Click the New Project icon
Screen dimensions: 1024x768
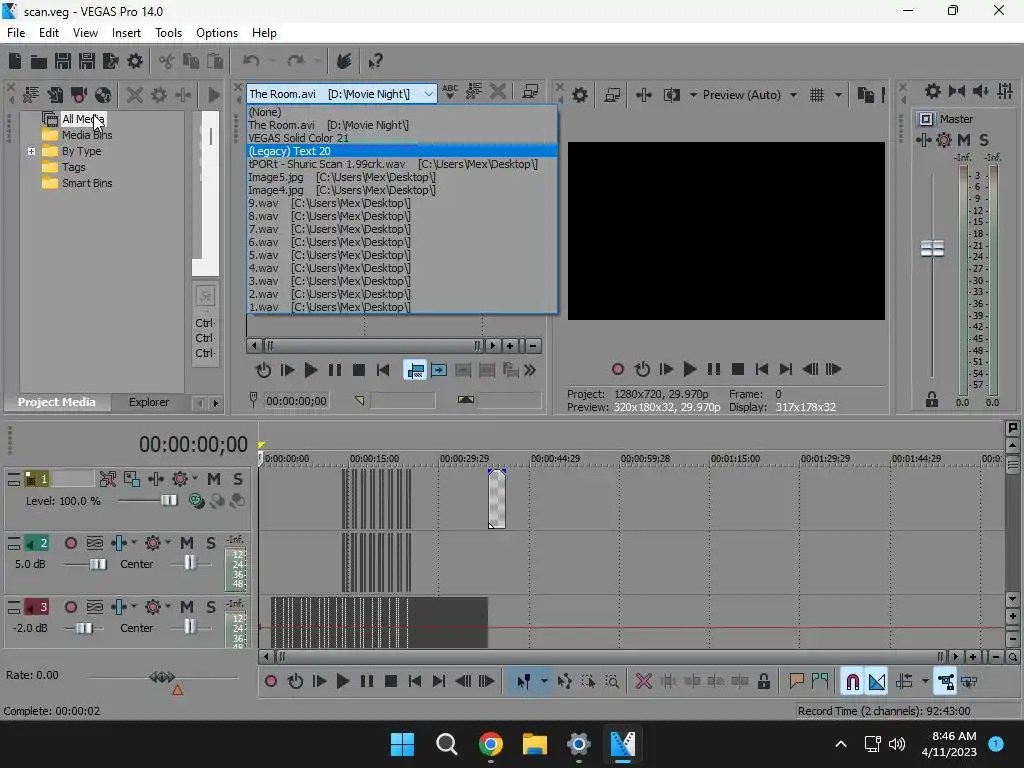coord(15,61)
